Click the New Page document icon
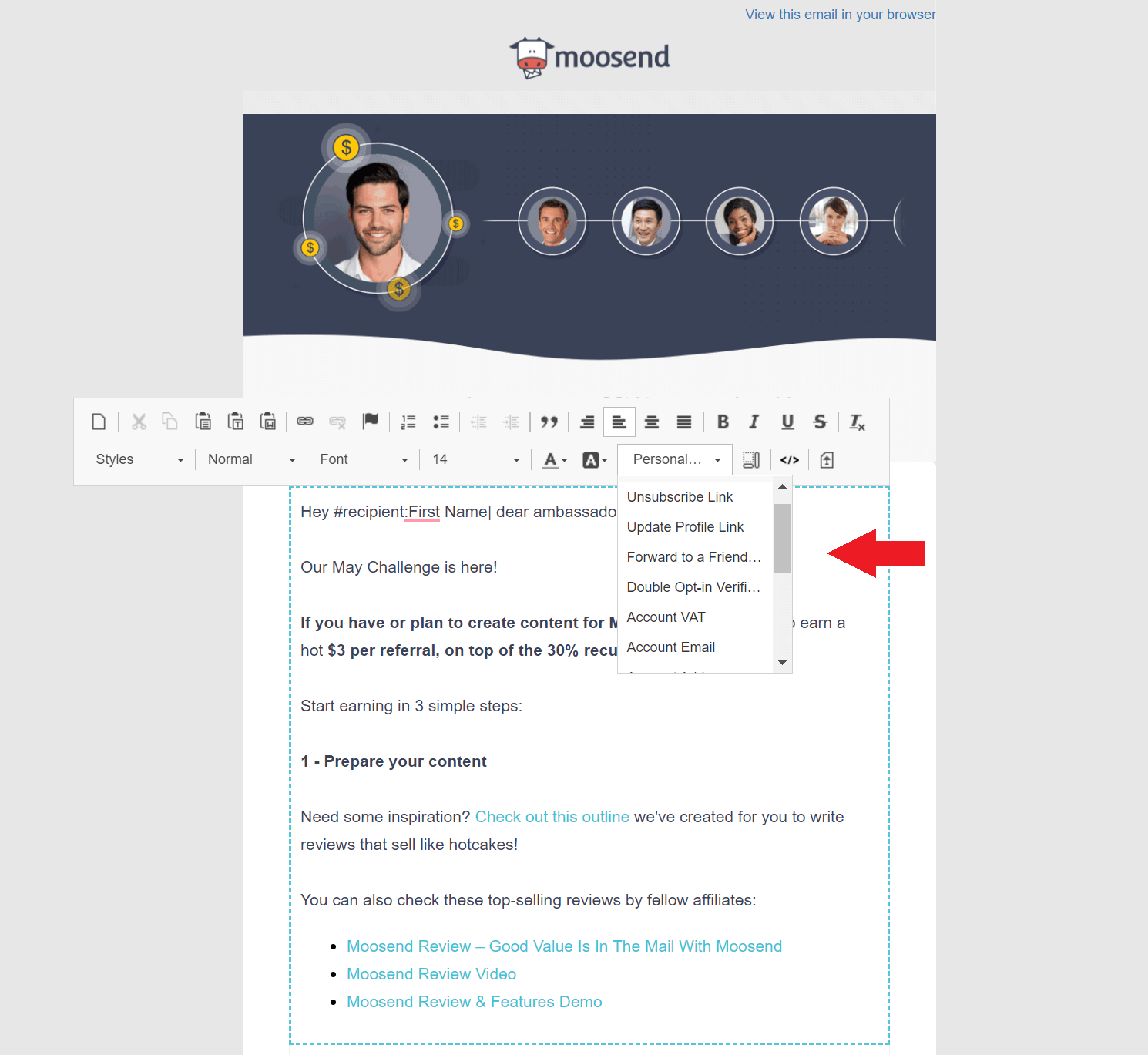This screenshot has height=1055, width=1148. click(x=99, y=422)
